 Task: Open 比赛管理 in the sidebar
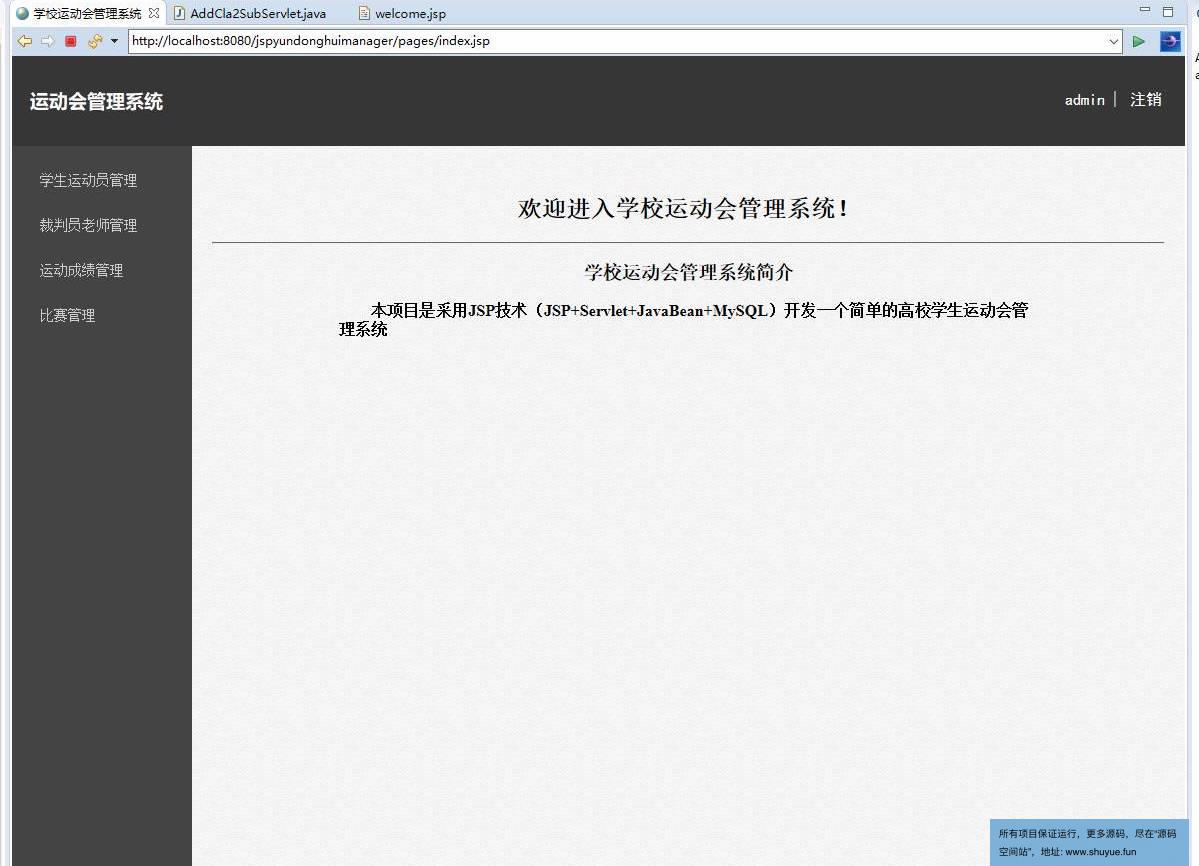[x=67, y=316]
